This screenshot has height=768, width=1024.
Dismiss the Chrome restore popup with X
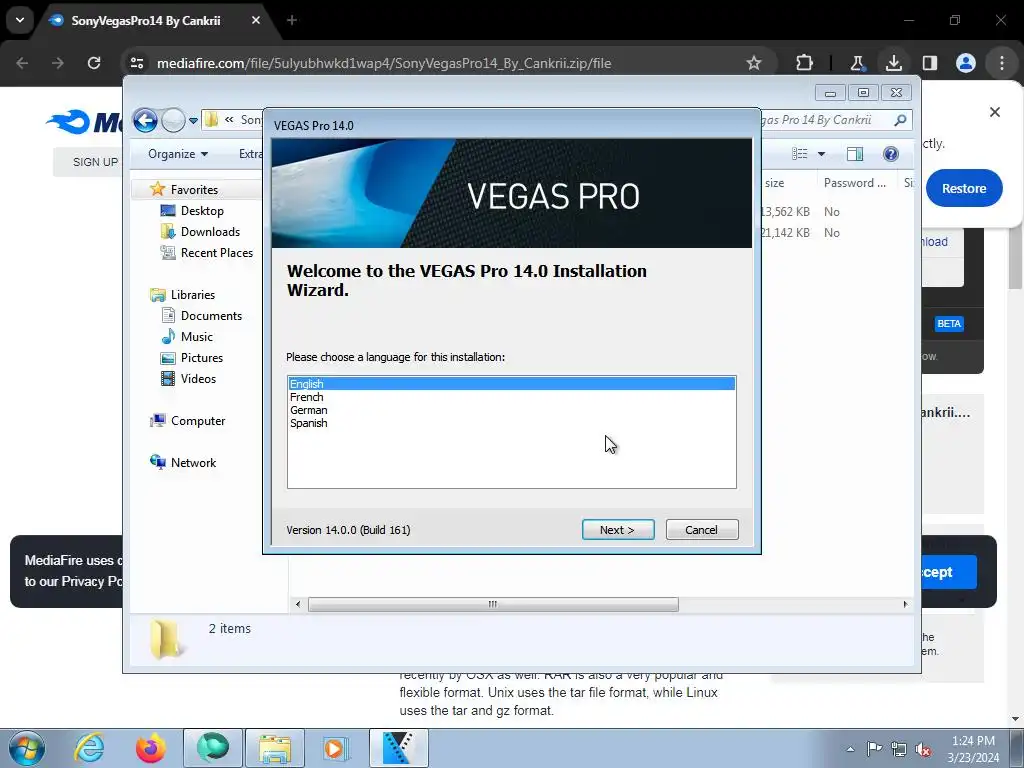(995, 112)
